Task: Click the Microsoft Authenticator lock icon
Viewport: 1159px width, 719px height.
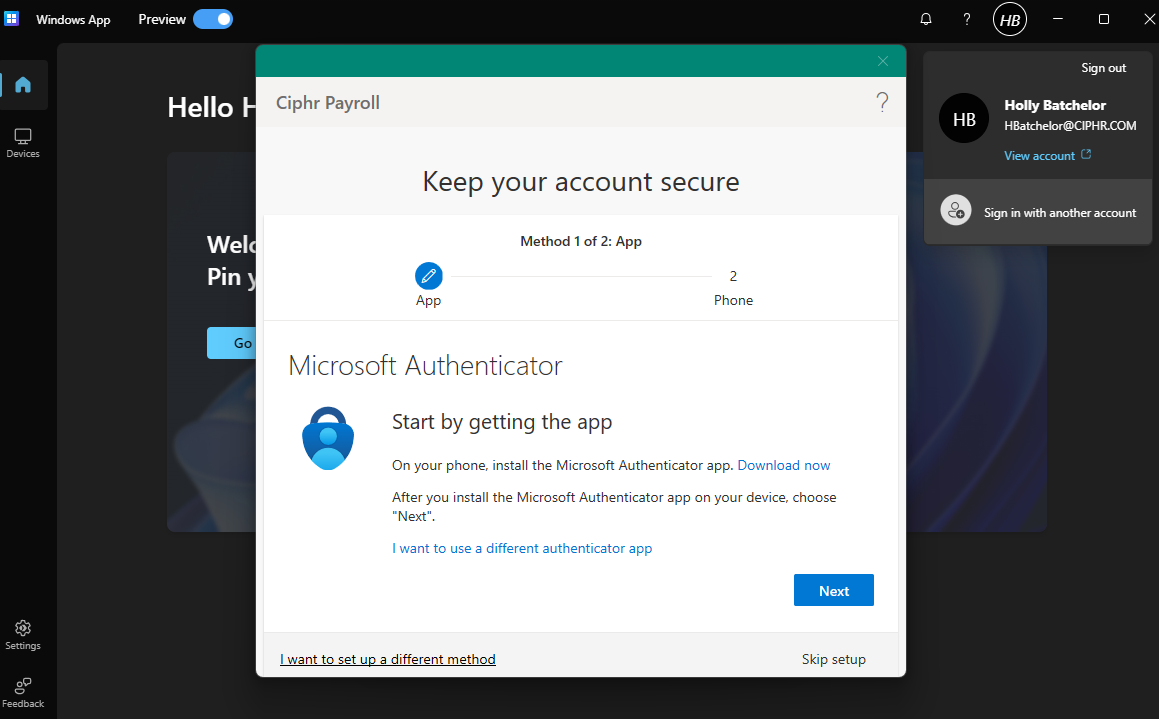Action: (x=328, y=438)
